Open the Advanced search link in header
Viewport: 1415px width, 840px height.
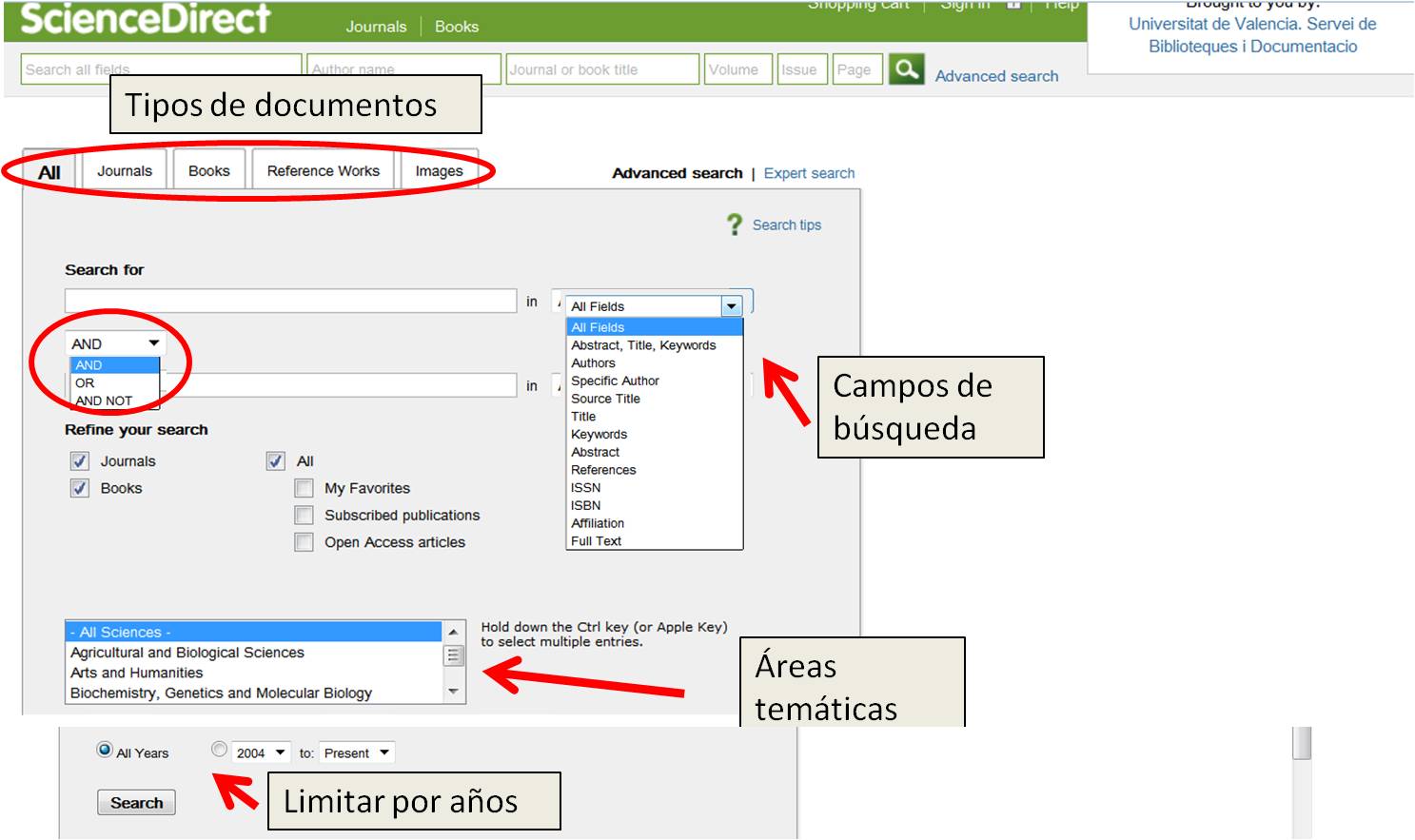click(996, 76)
